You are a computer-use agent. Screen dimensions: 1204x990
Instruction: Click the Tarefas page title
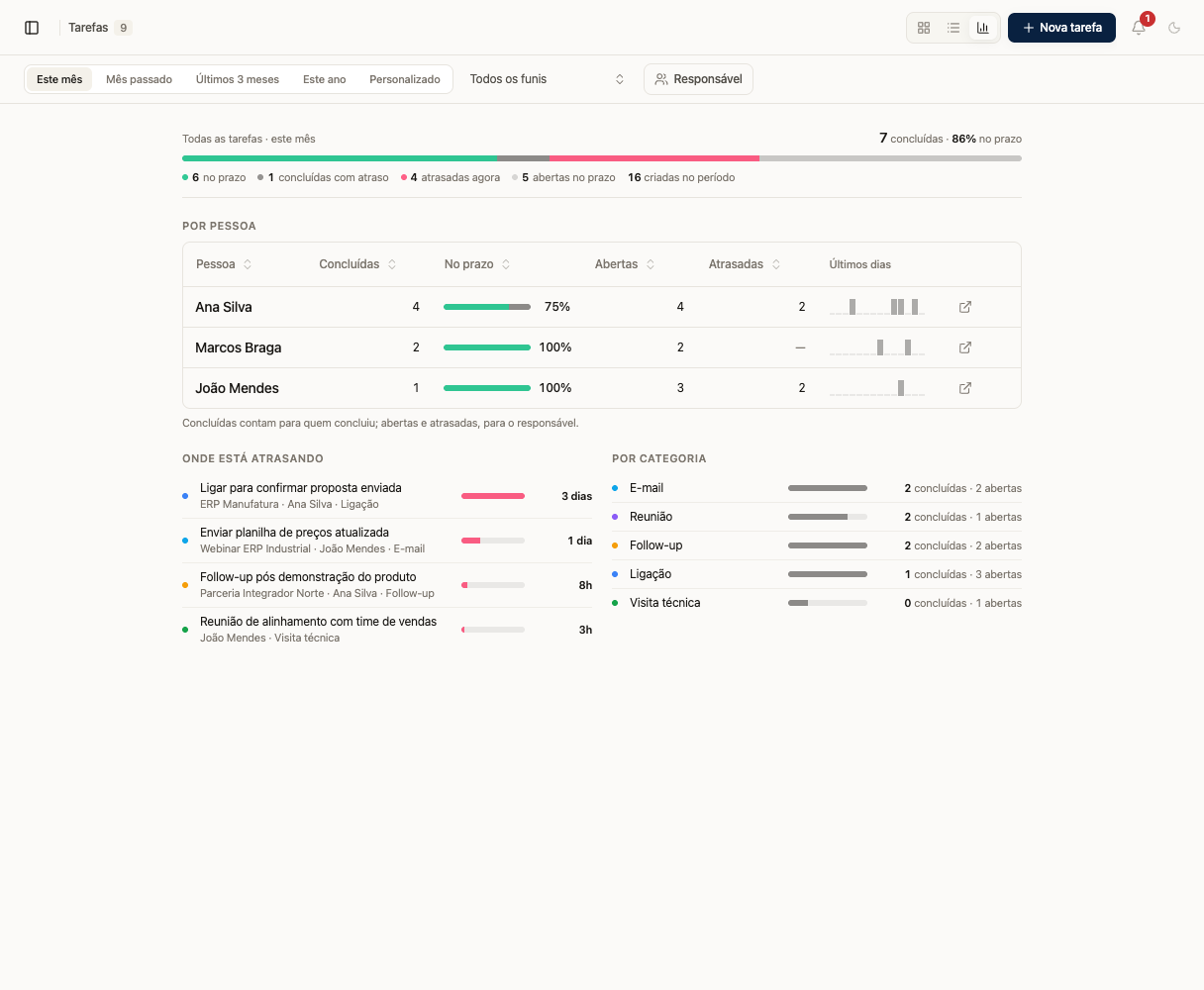coord(88,28)
